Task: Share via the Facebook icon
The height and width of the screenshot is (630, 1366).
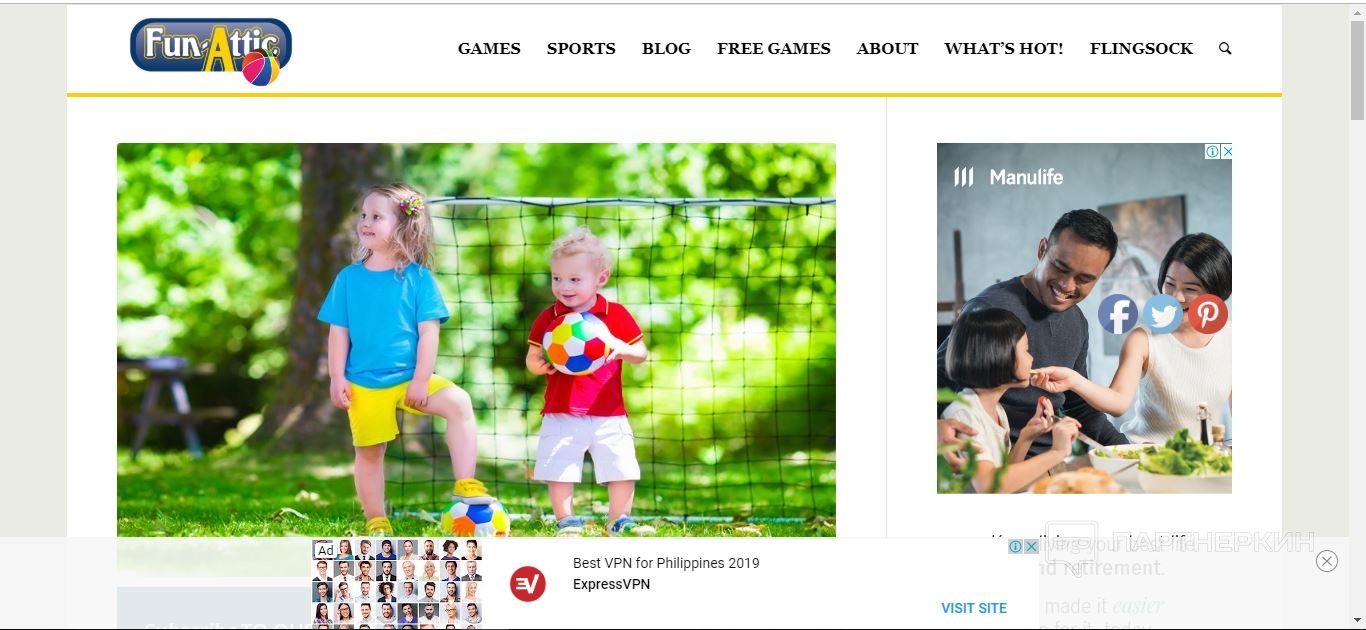Action: point(1118,314)
